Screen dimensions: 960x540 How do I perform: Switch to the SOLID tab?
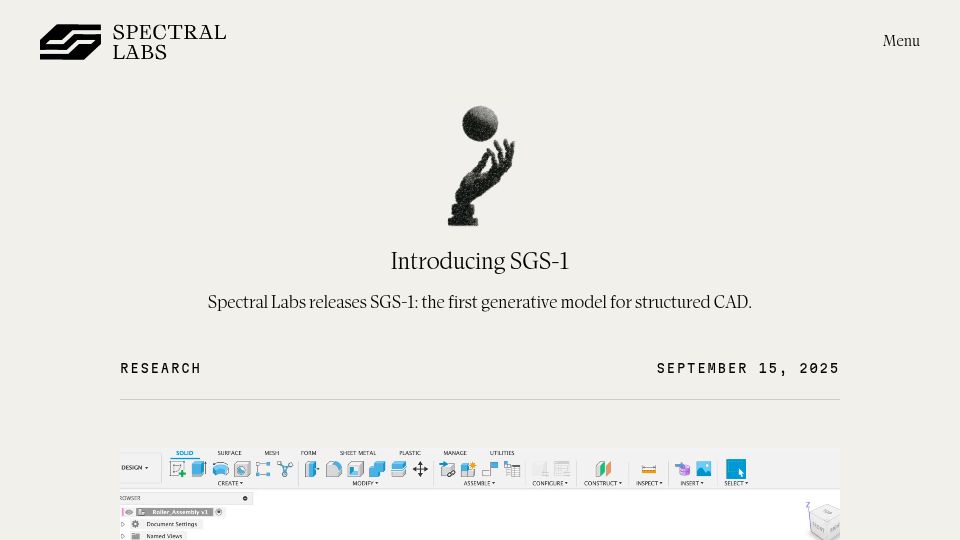click(x=184, y=453)
